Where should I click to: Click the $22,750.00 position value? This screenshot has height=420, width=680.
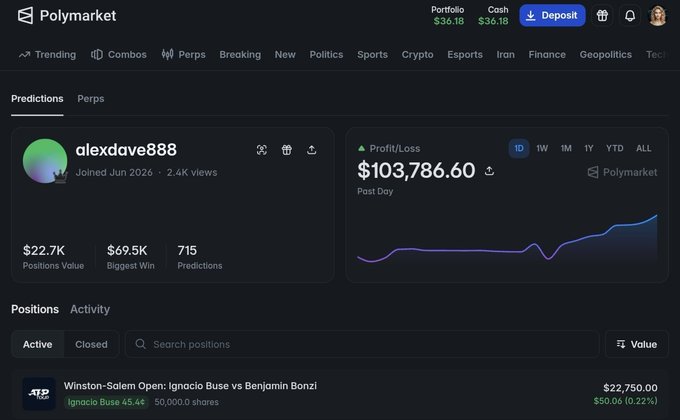tap(630, 388)
